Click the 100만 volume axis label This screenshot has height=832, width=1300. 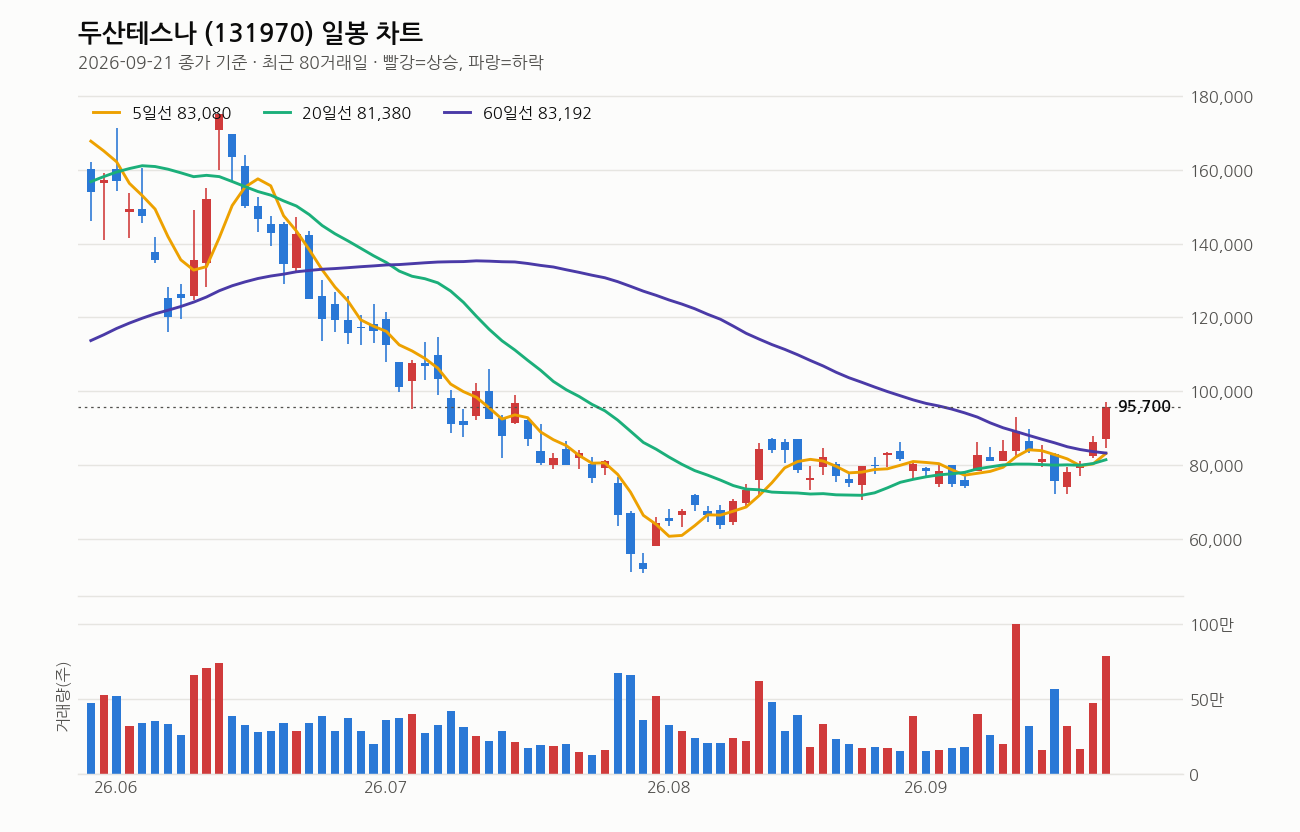tap(1213, 625)
